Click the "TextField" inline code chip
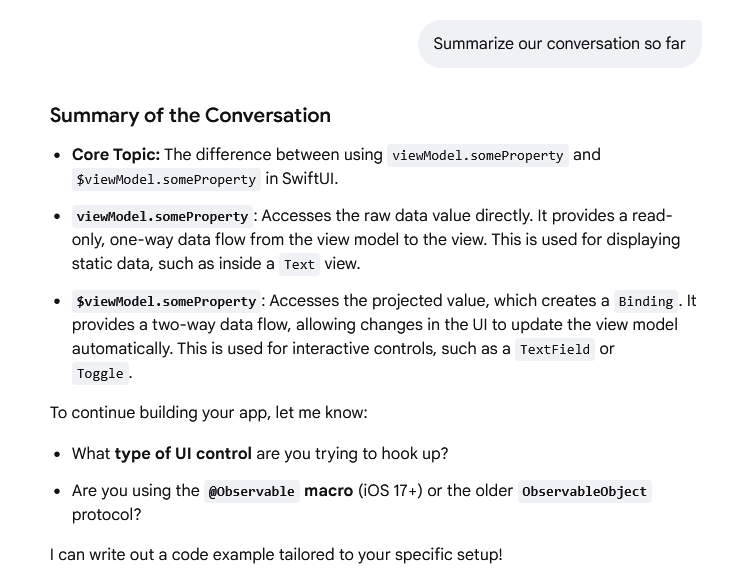This screenshot has height=578, width=747. coord(555,349)
